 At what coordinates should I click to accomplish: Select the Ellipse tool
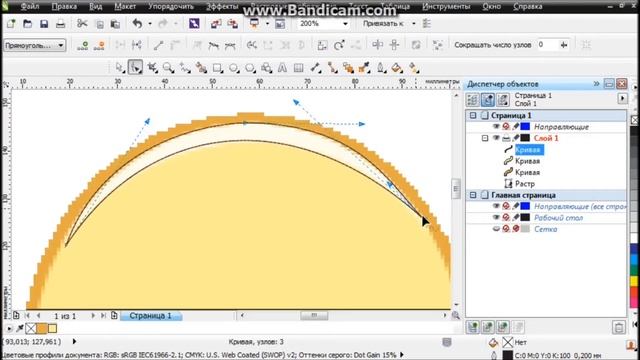(x=233, y=68)
